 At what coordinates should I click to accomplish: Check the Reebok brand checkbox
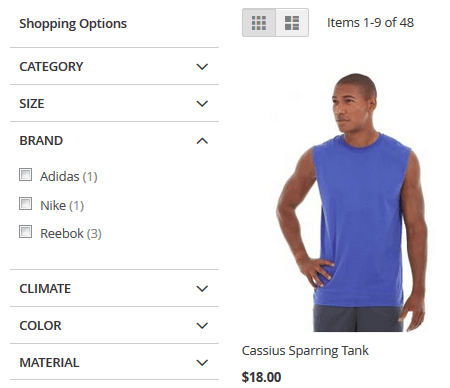tap(26, 232)
